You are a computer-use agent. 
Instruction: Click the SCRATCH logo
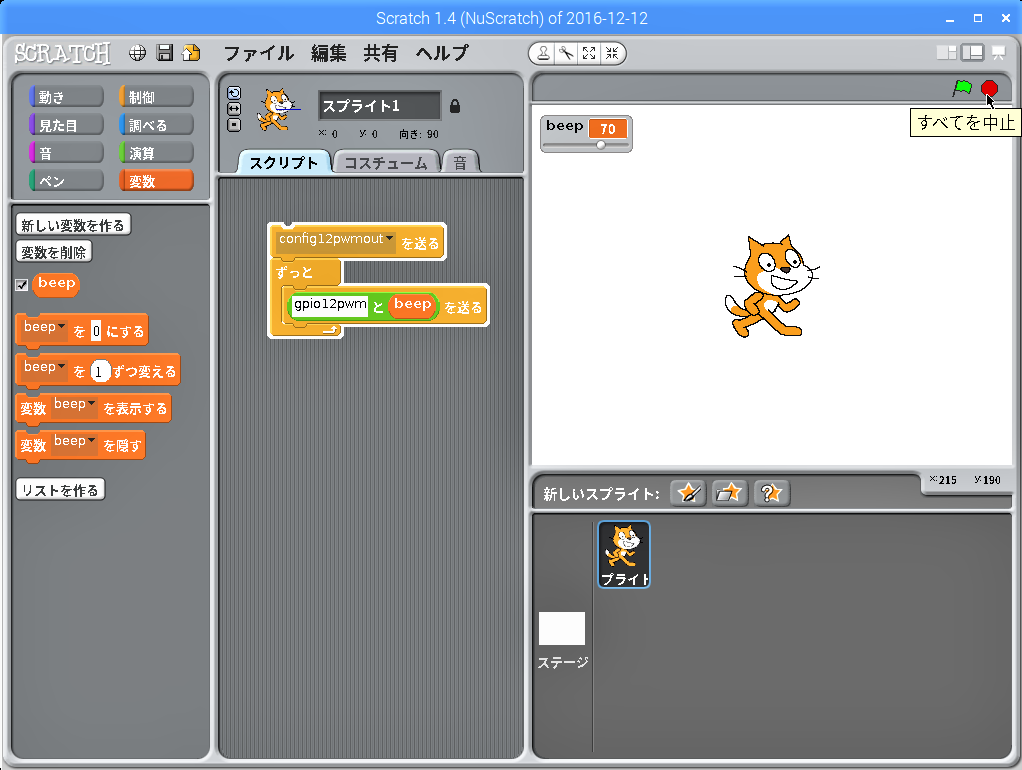coord(63,53)
